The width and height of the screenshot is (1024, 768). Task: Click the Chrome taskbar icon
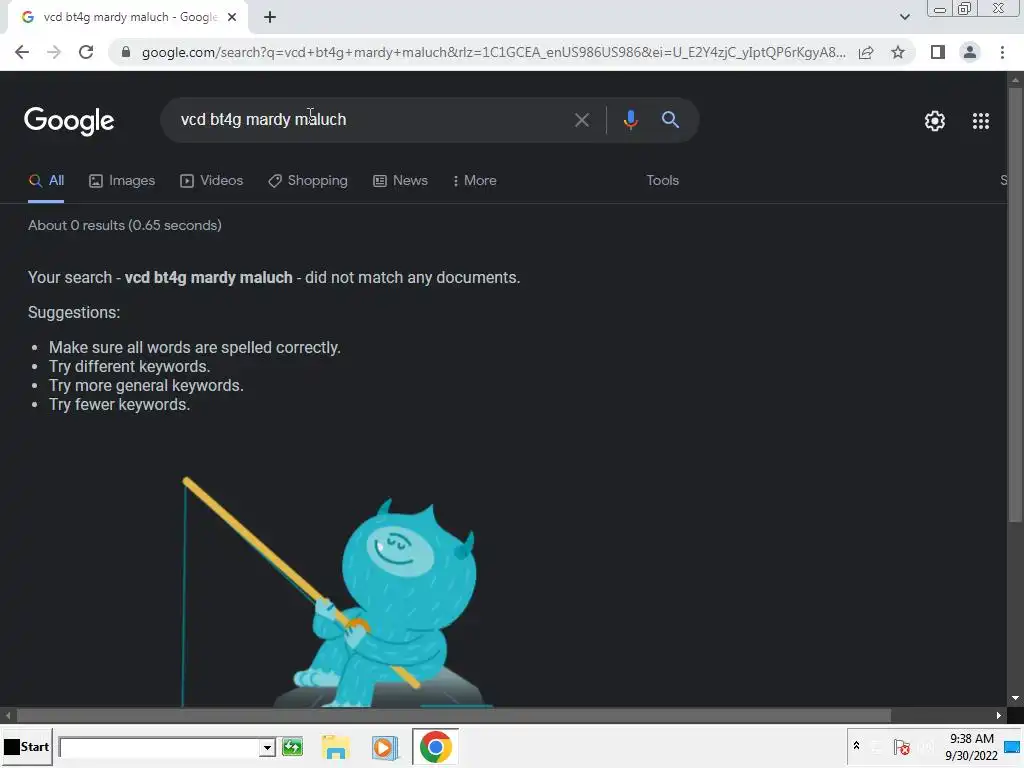click(x=435, y=747)
